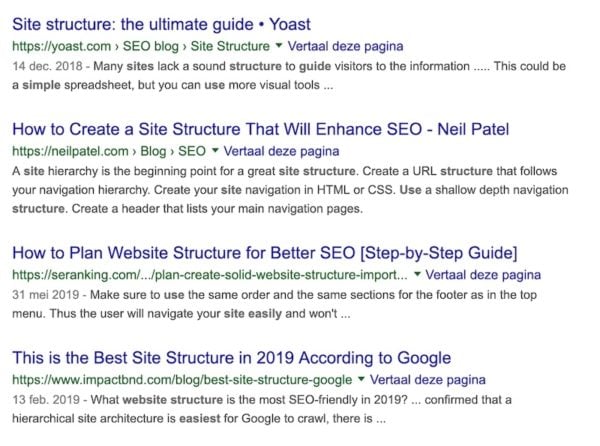Click the green seranking.com URL text
This screenshot has width=600, height=446.
[208, 274]
